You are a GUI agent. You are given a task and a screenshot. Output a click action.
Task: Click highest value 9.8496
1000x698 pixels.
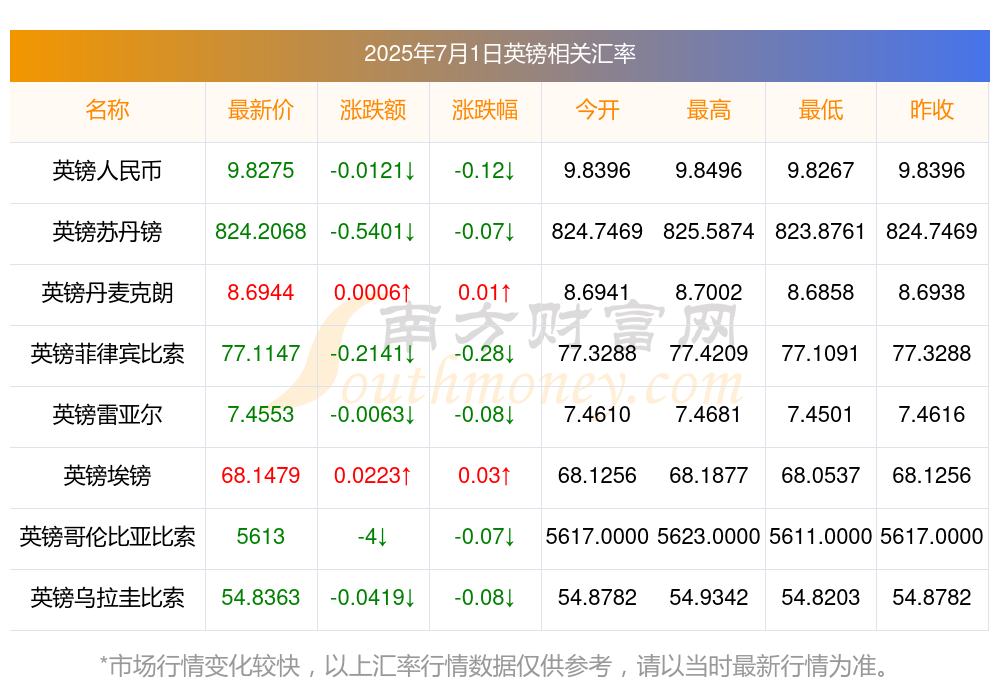click(x=709, y=171)
